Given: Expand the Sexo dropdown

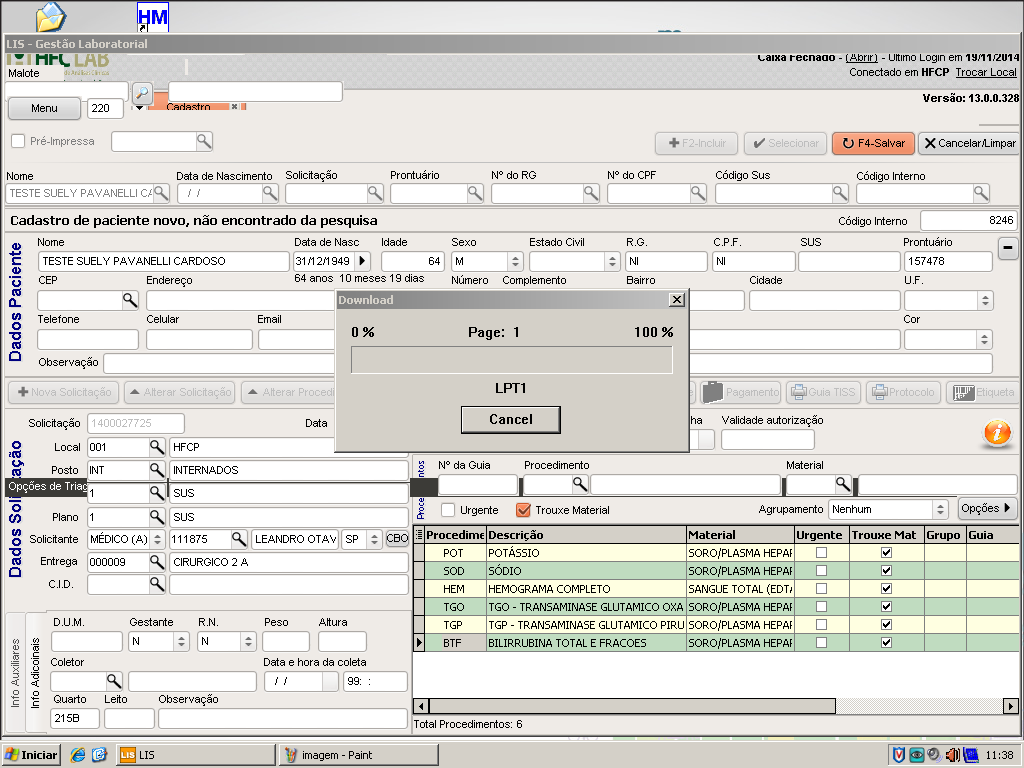Looking at the screenshot, I should coord(515,261).
